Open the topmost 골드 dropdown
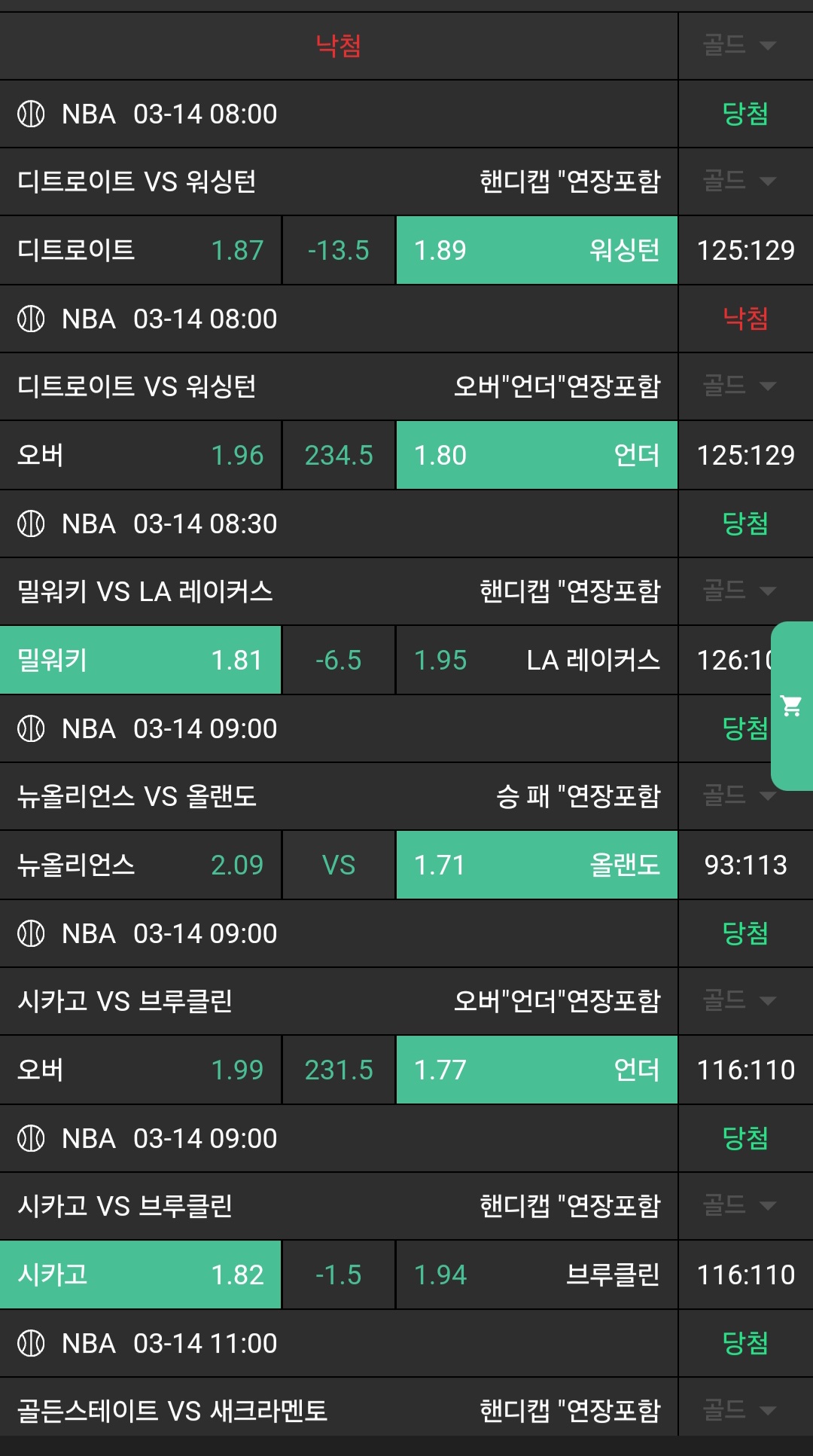Image resolution: width=813 pixels, height=1456 pixels. click(x=738, y=45)
